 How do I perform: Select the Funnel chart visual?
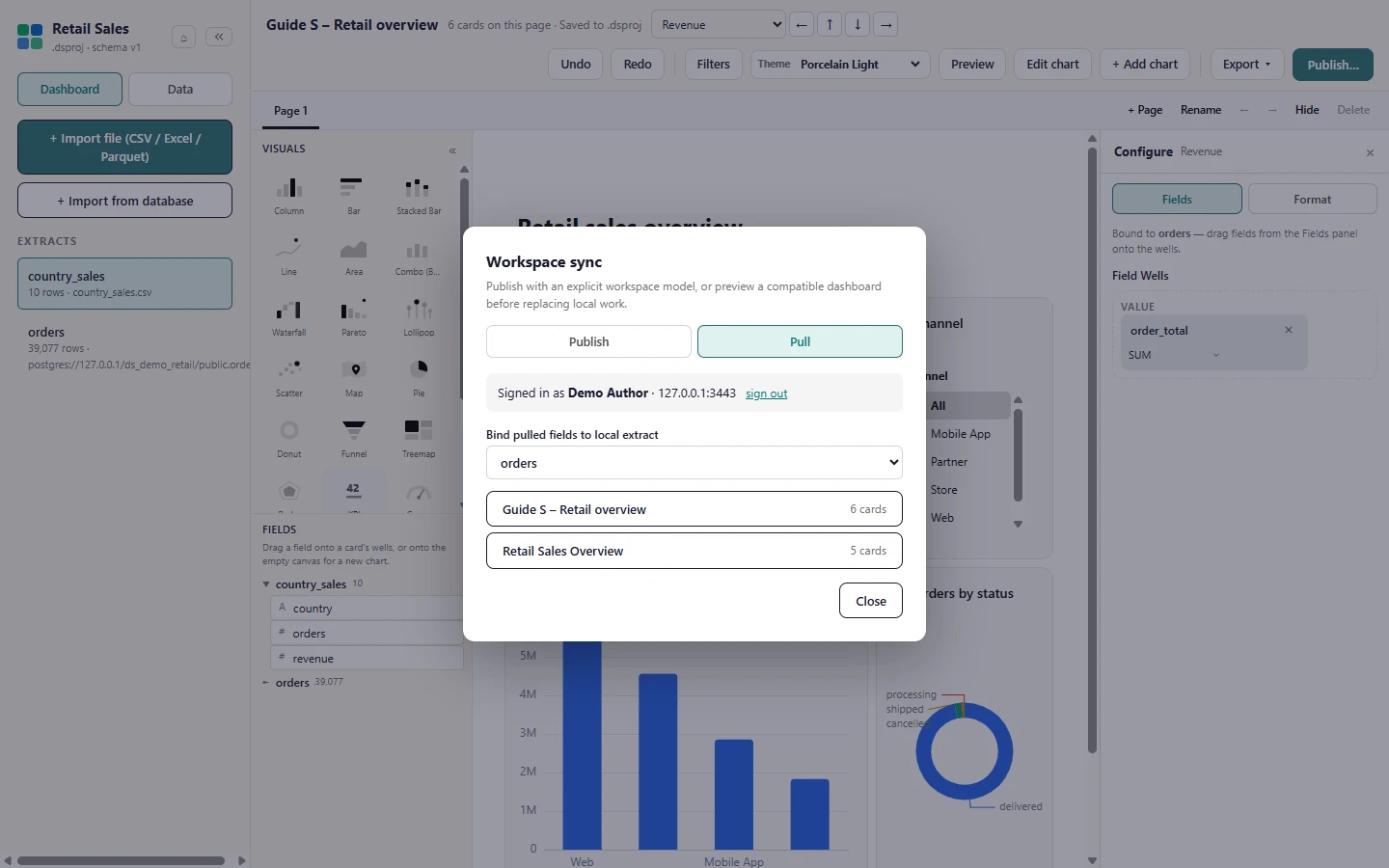tap(354, 438)
